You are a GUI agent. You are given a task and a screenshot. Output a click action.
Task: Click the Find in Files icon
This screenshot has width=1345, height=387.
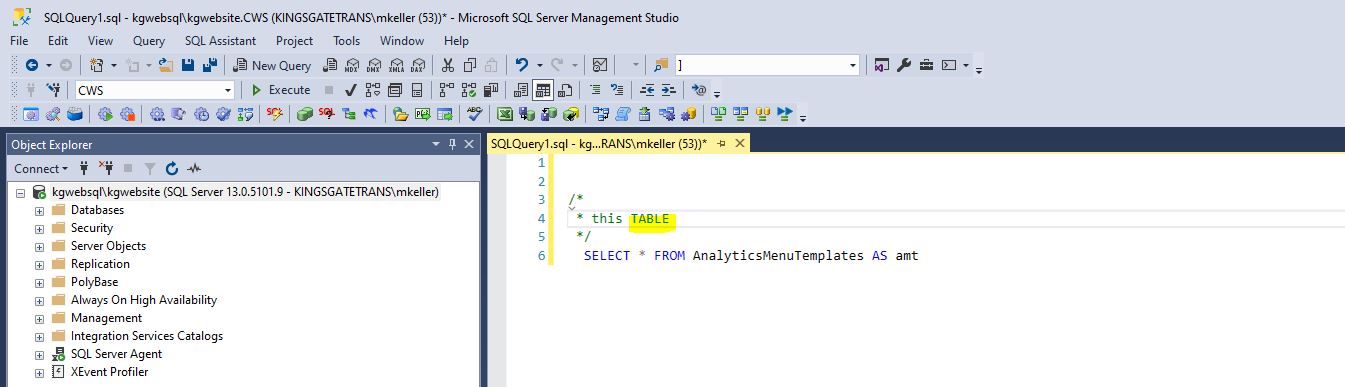tap(660, 65)
